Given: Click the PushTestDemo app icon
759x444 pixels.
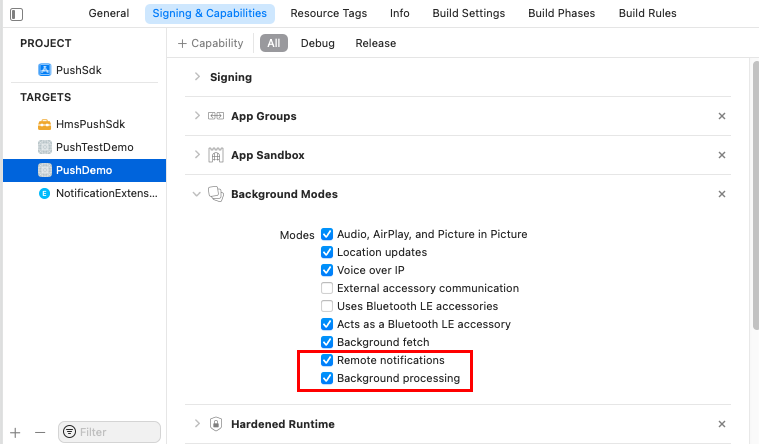Looking at the screenshot, I should (45, 147).
